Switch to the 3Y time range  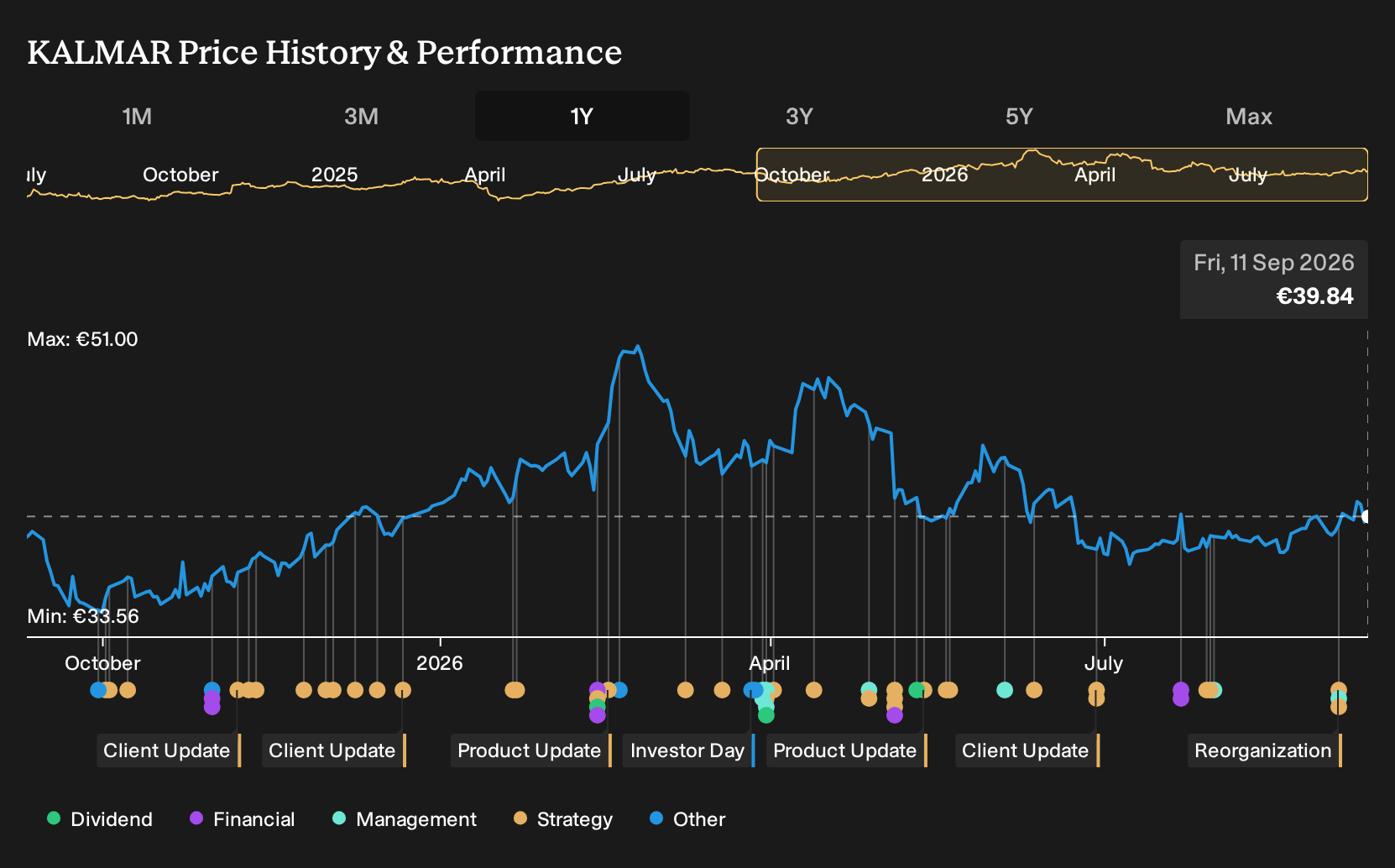coord(799,116)
